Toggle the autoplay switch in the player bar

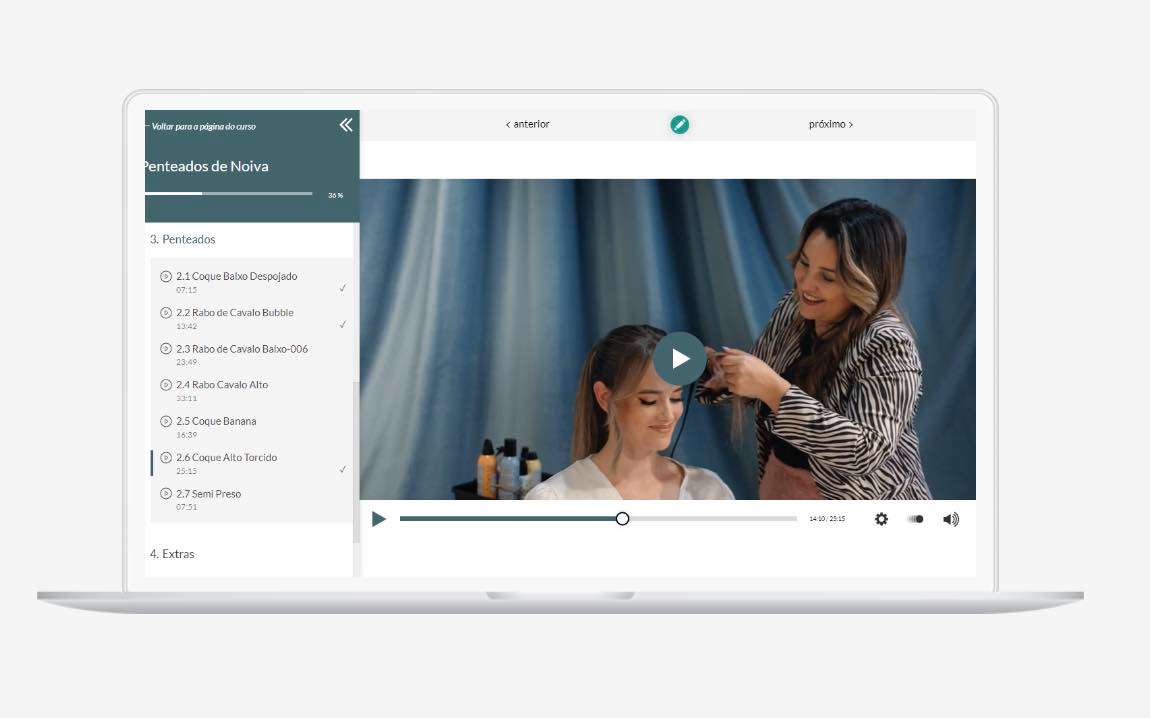(915, 519)
